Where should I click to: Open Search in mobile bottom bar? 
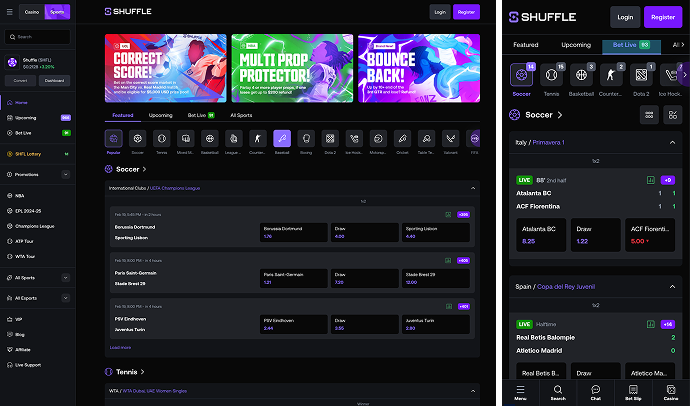pyautogui.click(x=558, y=393)
